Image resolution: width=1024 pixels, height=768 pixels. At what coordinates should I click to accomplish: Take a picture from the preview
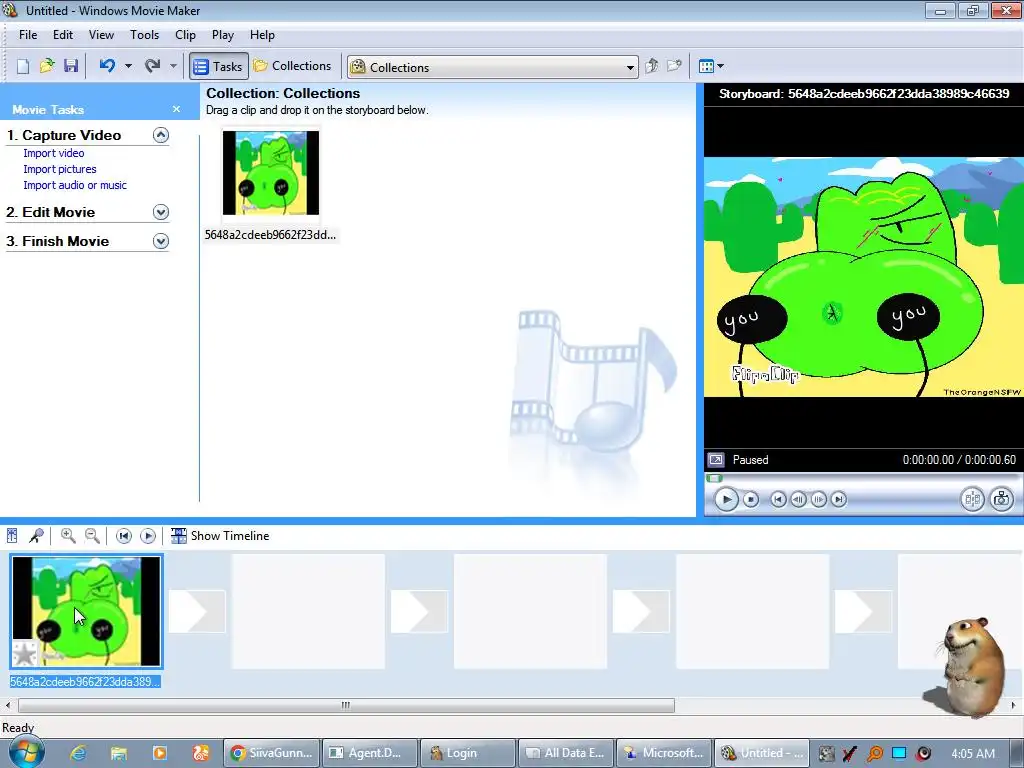(1002, 500)
